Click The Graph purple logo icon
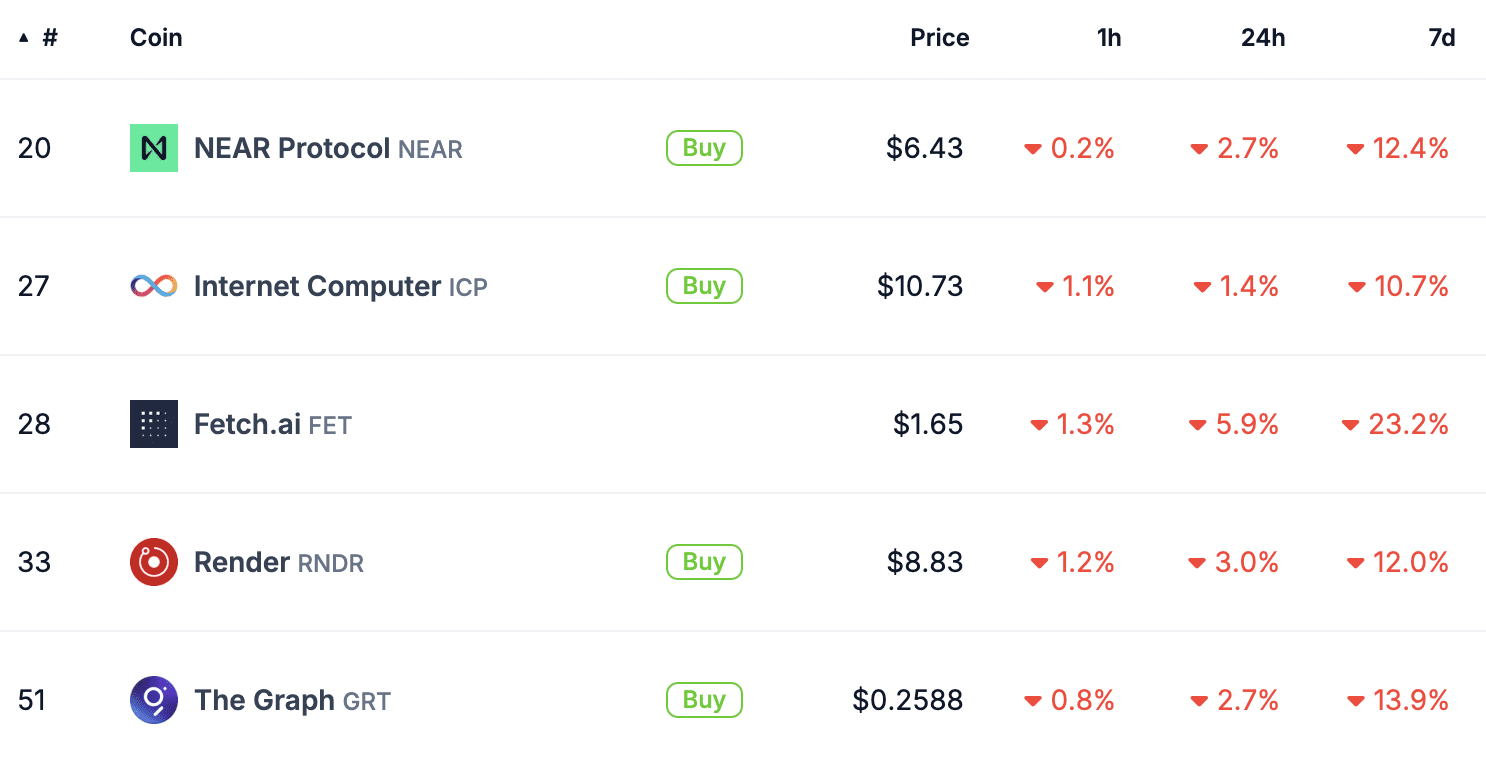 [154, 700]
